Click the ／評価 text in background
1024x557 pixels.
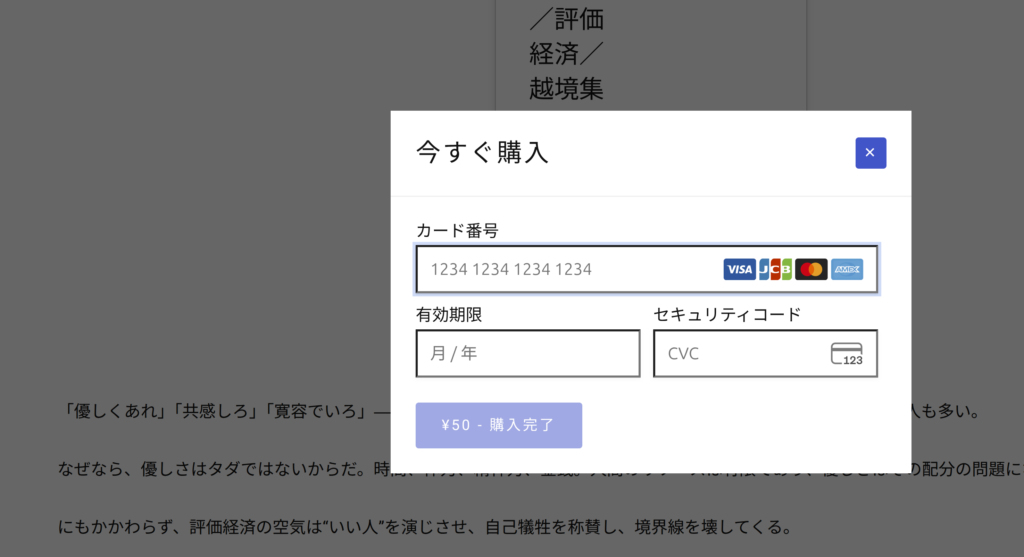pos(566,20)
